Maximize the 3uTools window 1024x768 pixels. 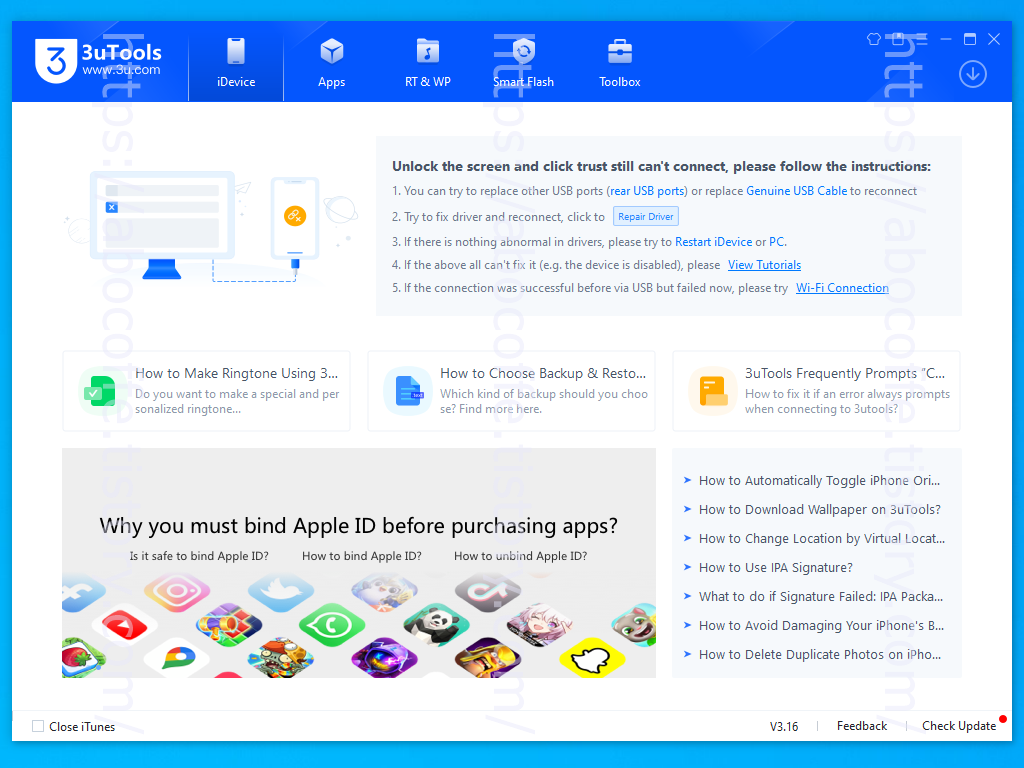point(970,39)
